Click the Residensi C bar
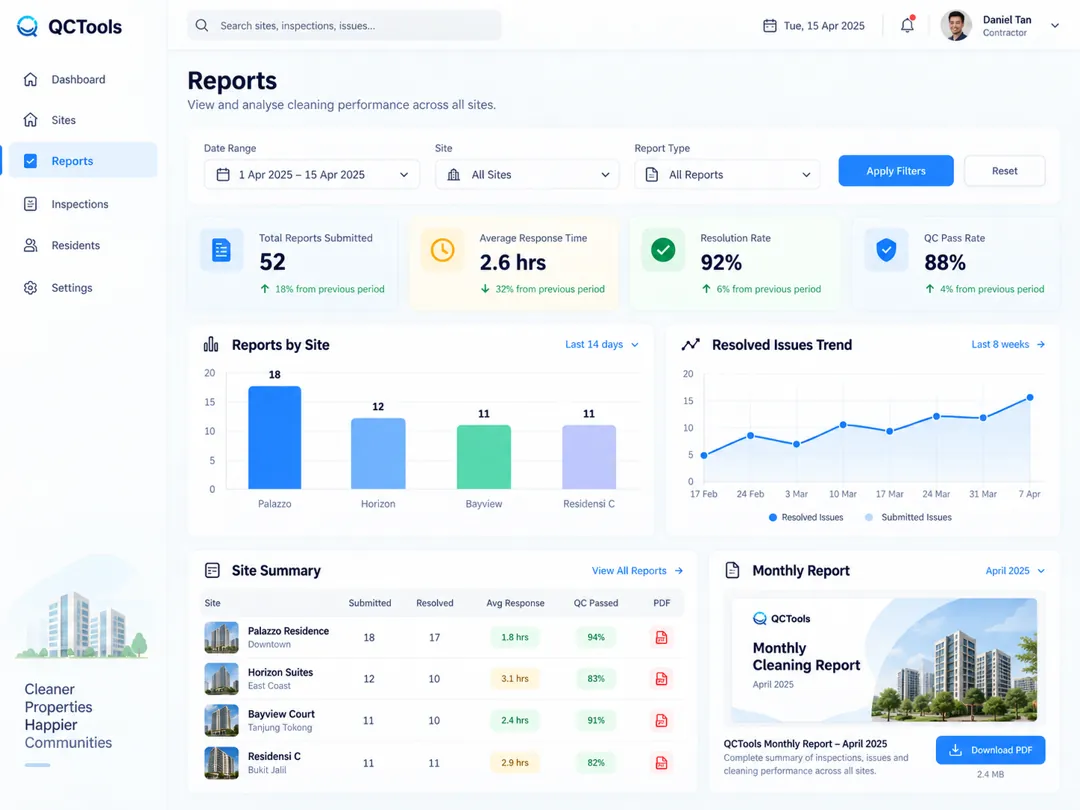 (x=589, y=457)
